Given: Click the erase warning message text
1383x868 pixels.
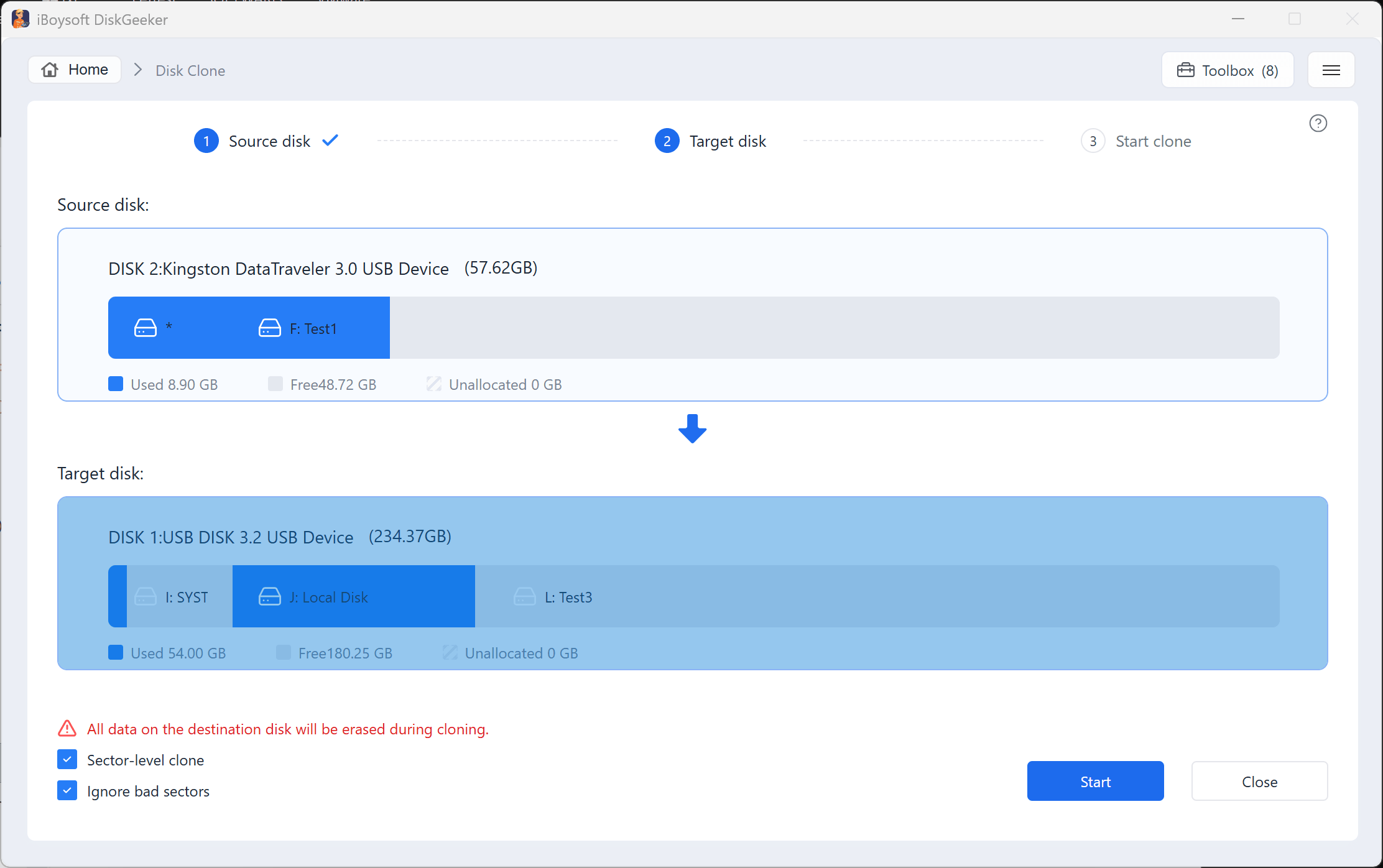Looking at the screenshot, I should pos(288,729).
